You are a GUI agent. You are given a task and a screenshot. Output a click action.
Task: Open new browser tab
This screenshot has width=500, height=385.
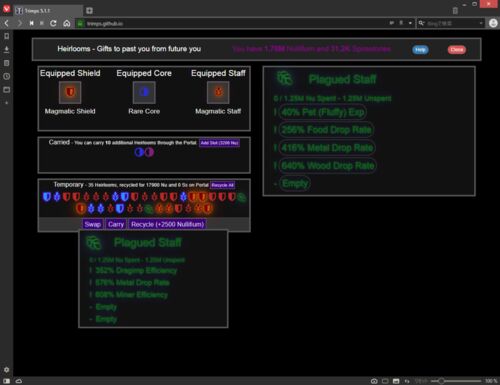click(89, 11)
